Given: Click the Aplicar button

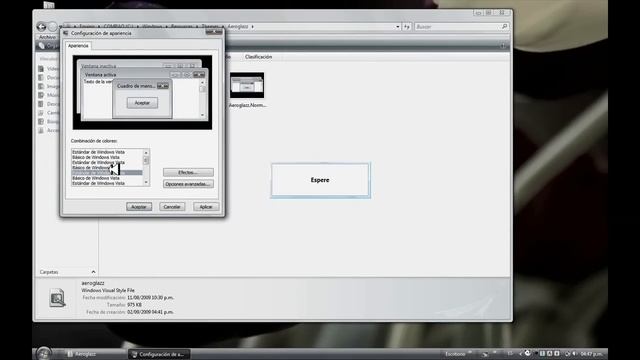Looking at the screenshot, I should pyautogui.click(x=206, y=207).
